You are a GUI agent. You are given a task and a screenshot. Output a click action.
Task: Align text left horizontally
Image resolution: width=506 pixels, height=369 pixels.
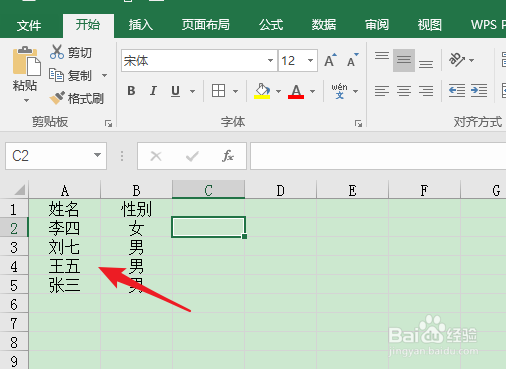[382, 91]
